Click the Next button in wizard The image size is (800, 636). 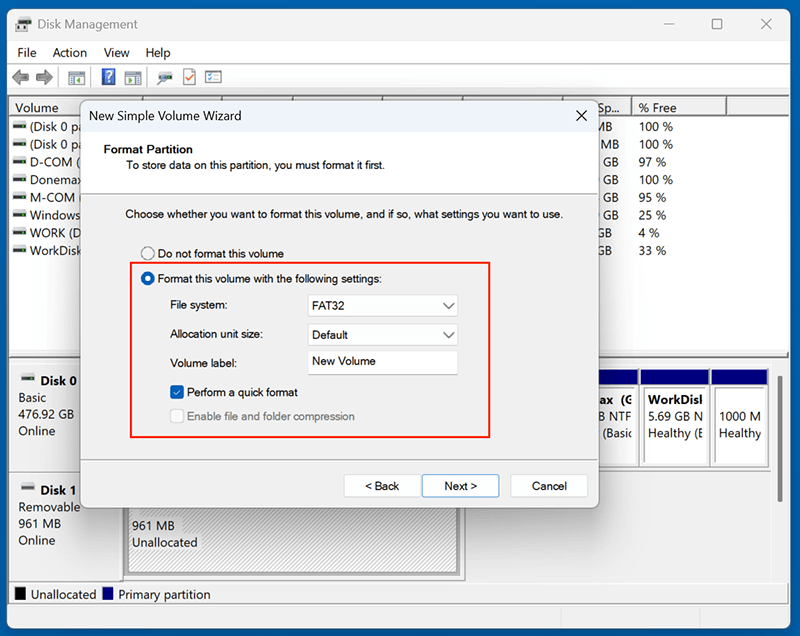(460, 486)
